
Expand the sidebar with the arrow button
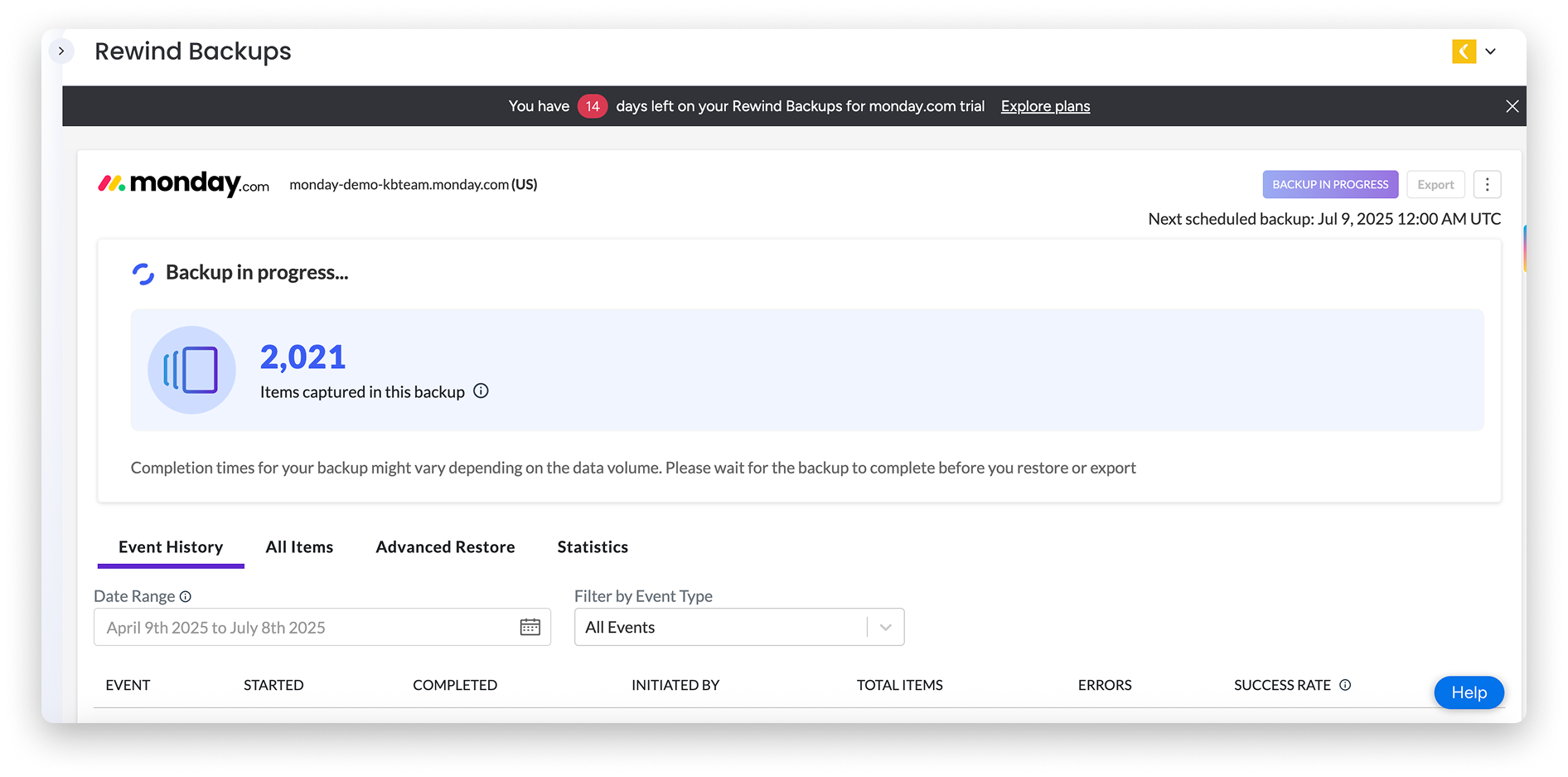[60, 51]
